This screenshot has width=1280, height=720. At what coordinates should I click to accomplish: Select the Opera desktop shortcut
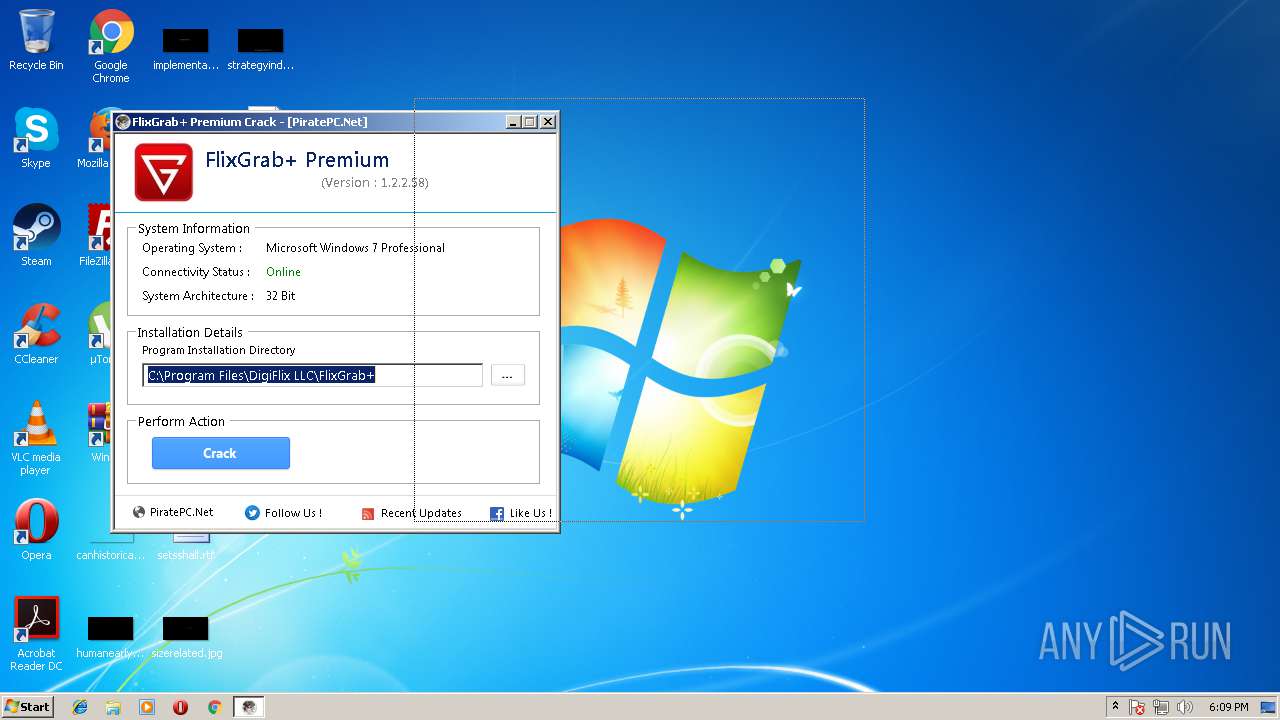point(36,530)
